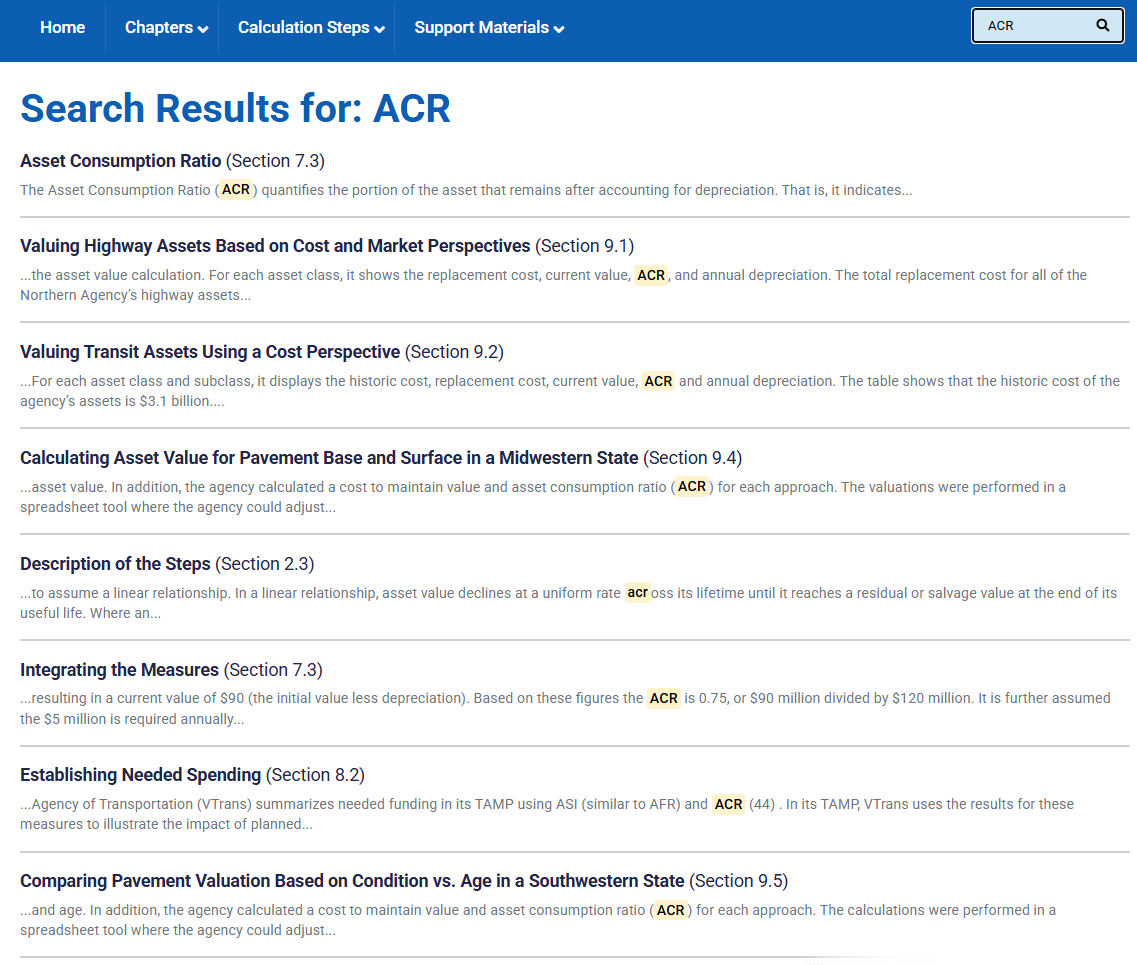
Task: Expand the Support Materials menu
Action: 482,28
